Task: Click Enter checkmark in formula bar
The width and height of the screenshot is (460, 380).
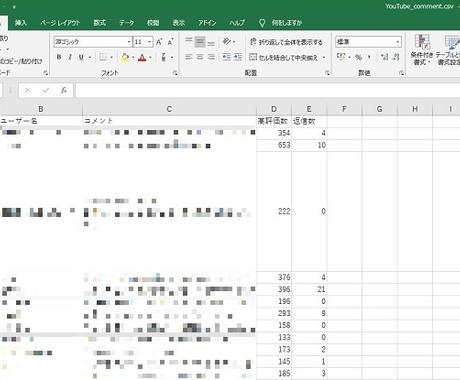Action: pyautogui.click(x=46, y=90)
